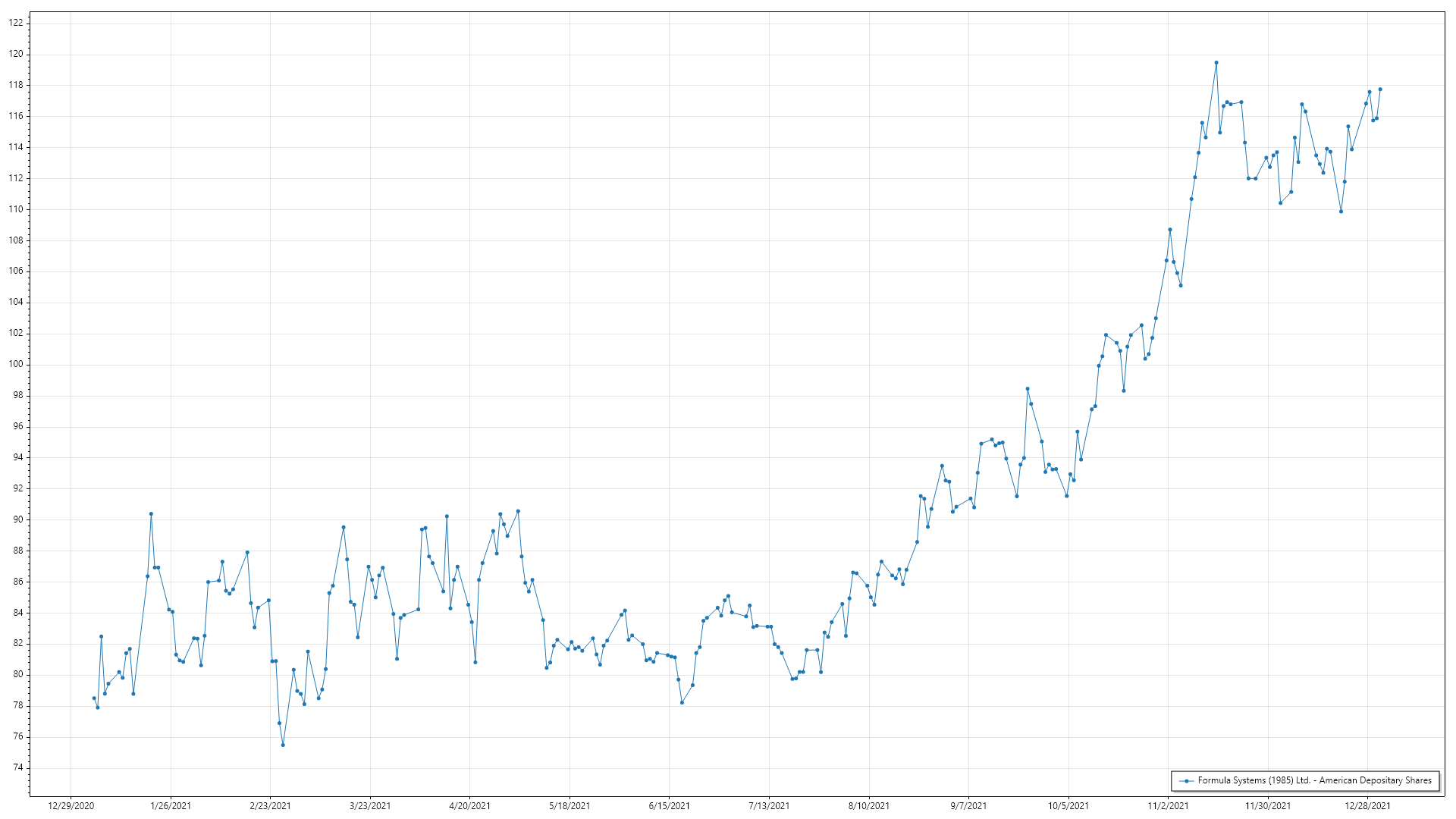The image size is (1456, 819).
Task: Select the 12/29/2020 x-axis date label
Action: click(71, 805)
